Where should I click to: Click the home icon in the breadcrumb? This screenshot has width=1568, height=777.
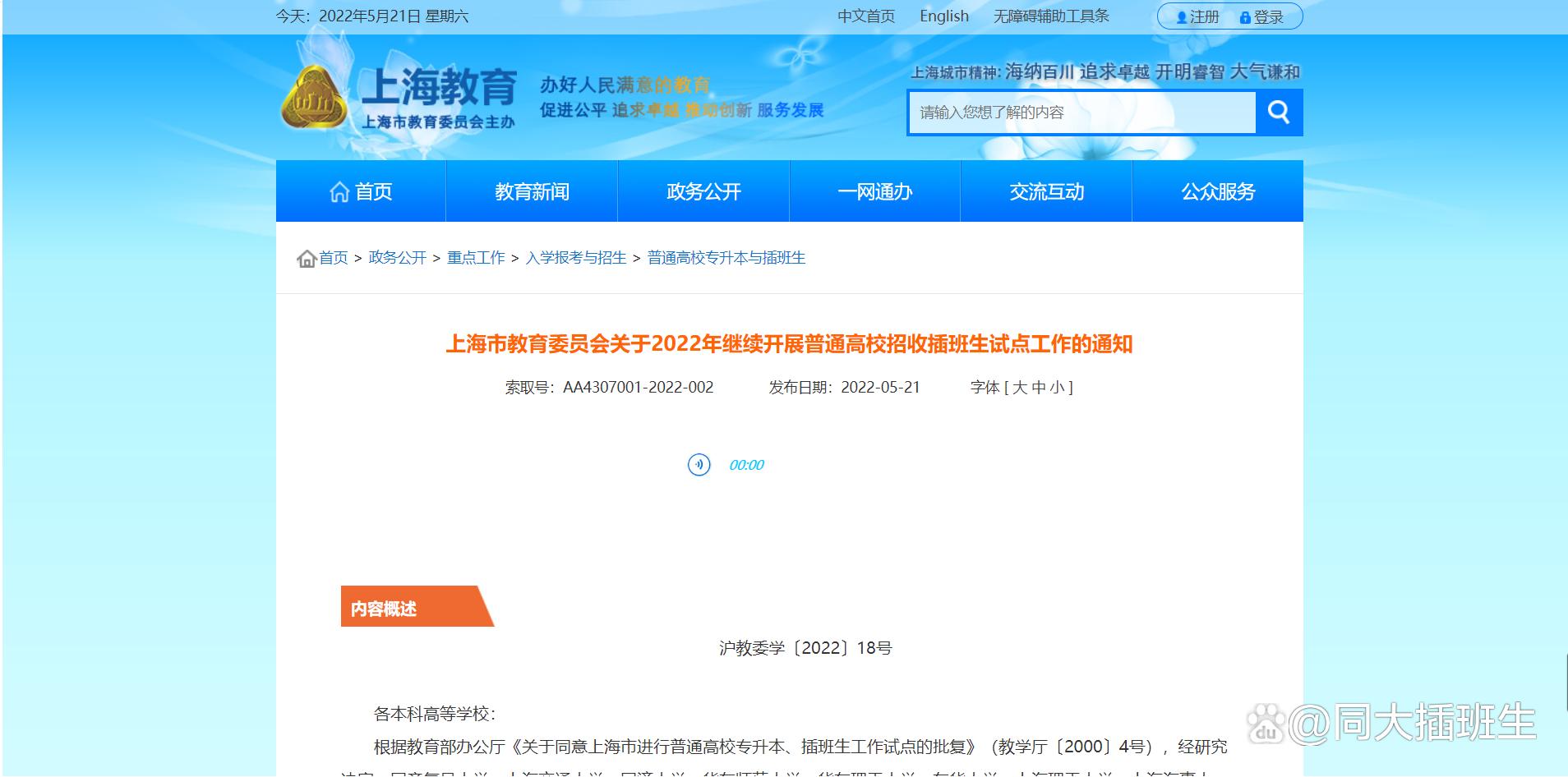(x=305, y=257)
